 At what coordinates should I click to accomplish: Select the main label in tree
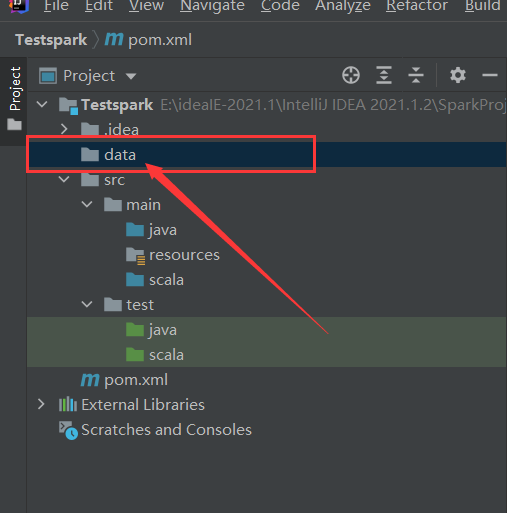point(143,205)
